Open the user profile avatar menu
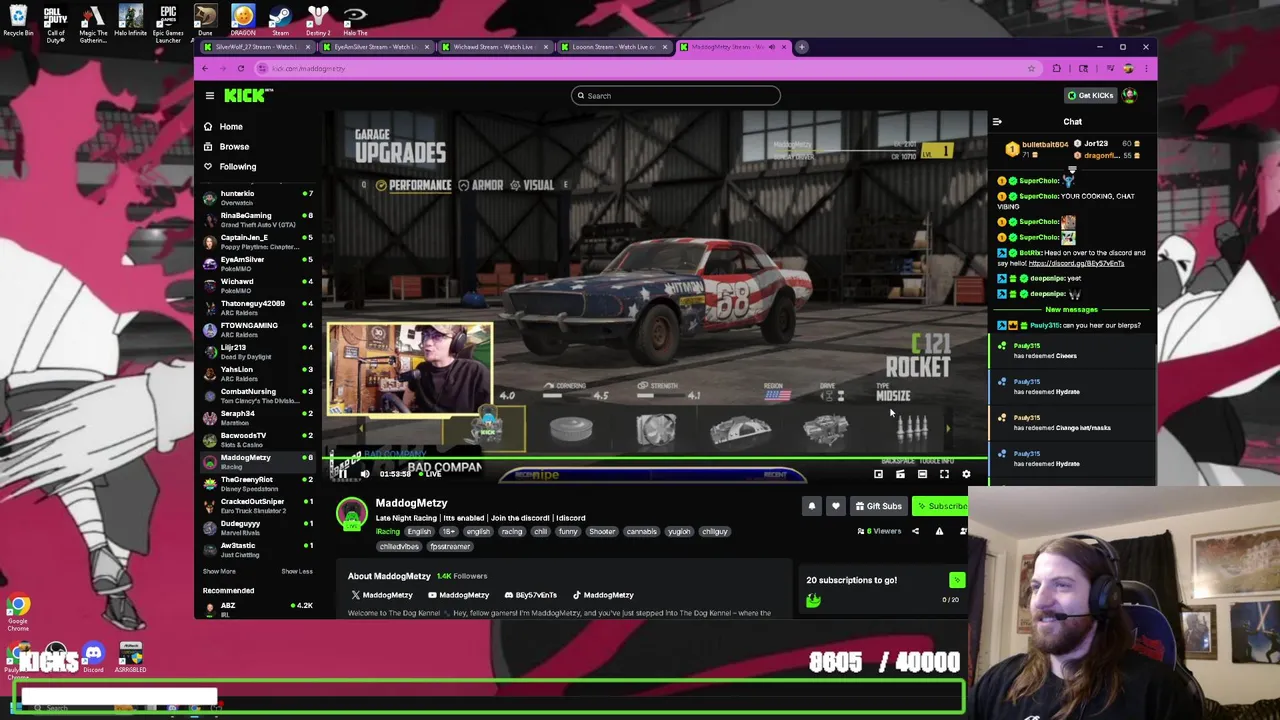Image resolution: width=1280 pixels, height=720 pixels. [1130, 96]
